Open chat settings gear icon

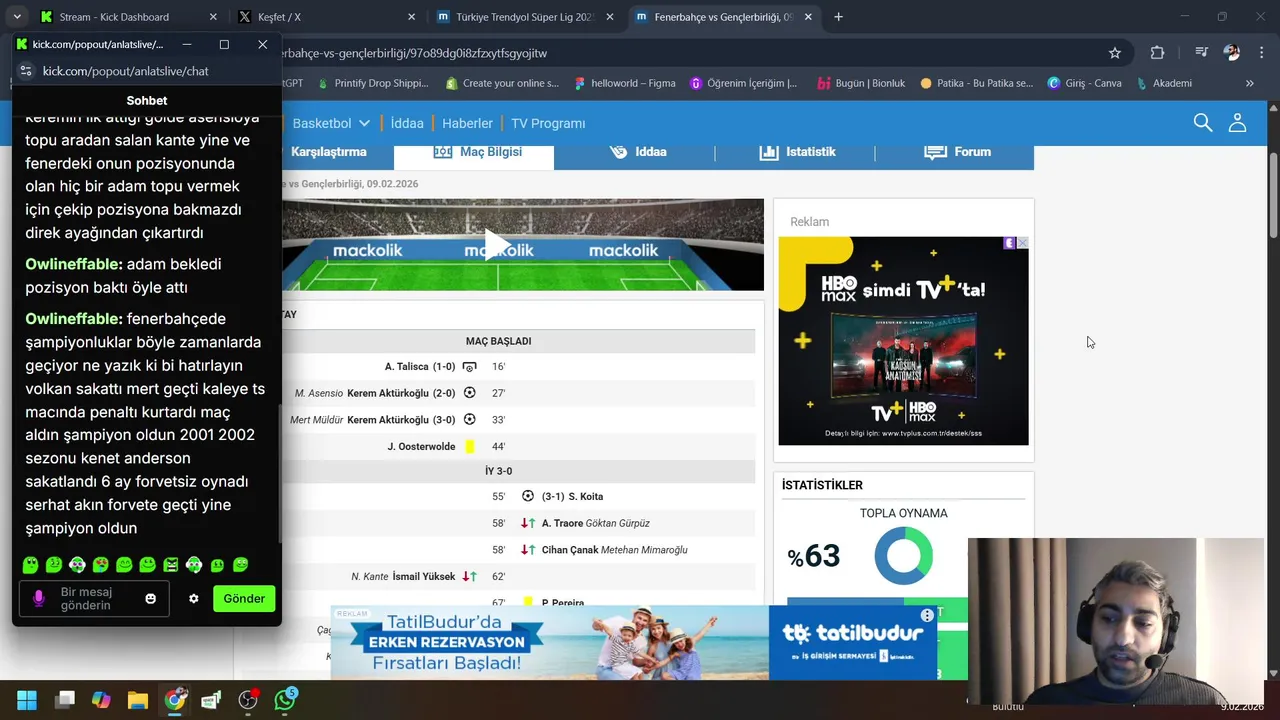point(194,599)
